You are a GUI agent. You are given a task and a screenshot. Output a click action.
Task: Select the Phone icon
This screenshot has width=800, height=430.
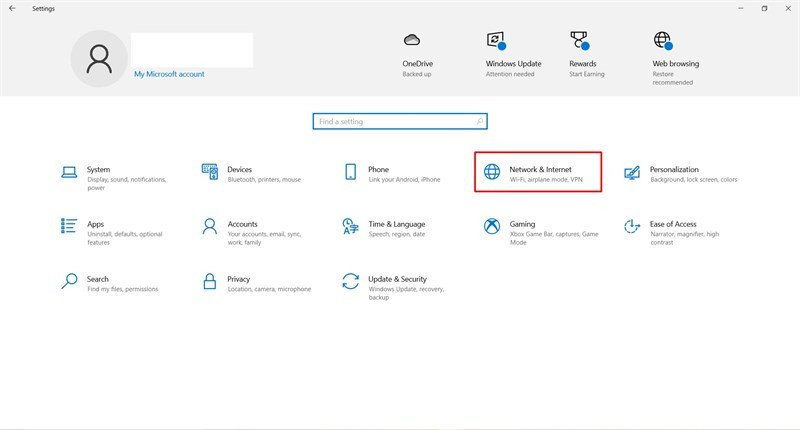click(351, 172)
